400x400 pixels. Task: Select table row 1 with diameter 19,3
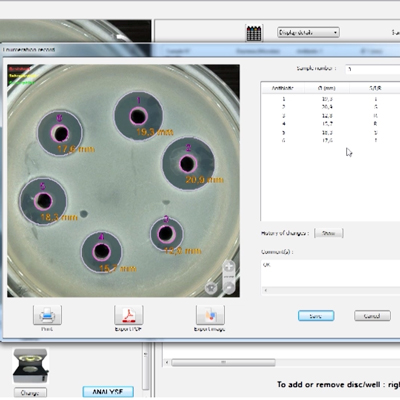pos(330,99)
